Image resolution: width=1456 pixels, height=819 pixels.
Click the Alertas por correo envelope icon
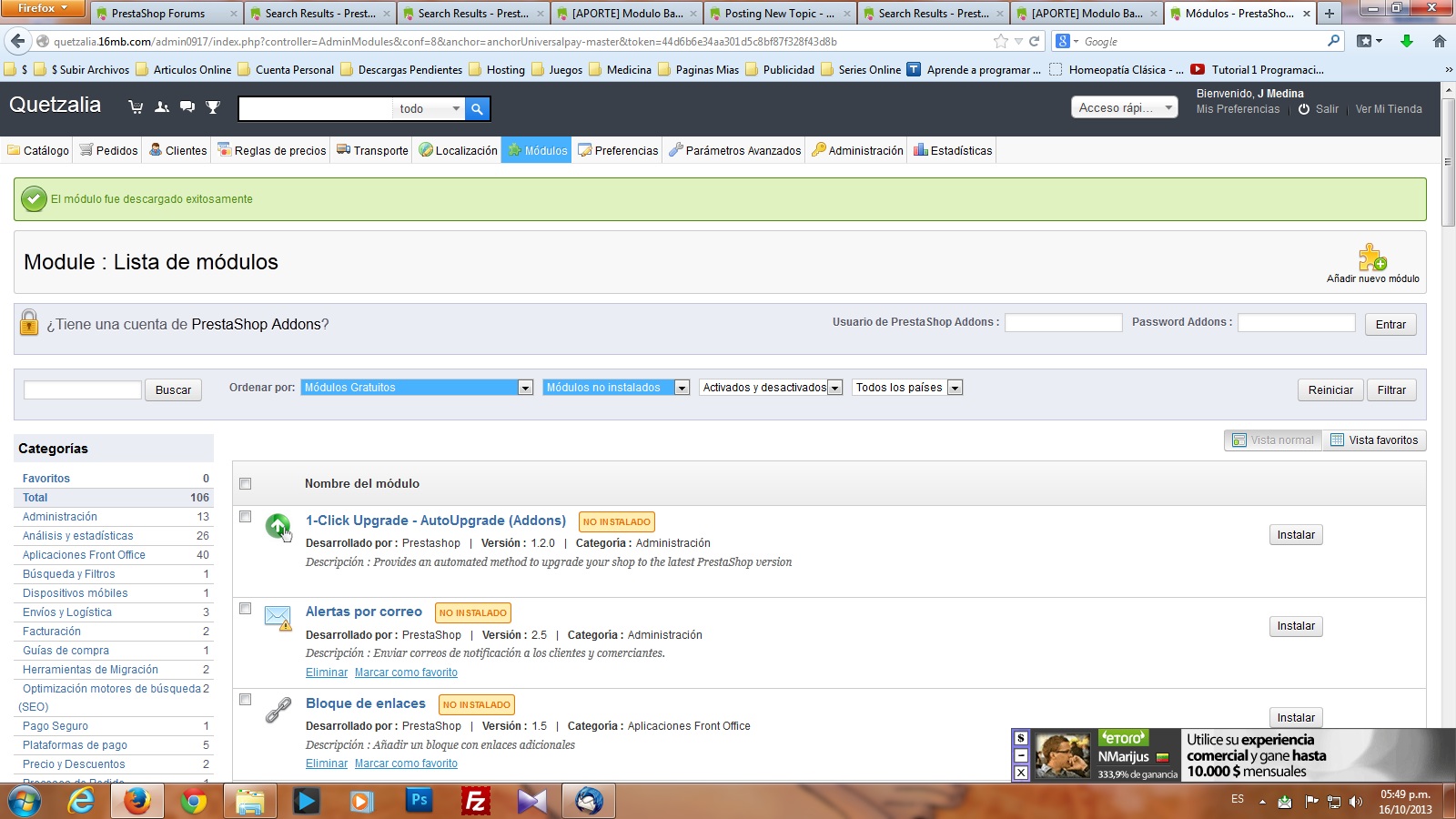pos(278,618)
